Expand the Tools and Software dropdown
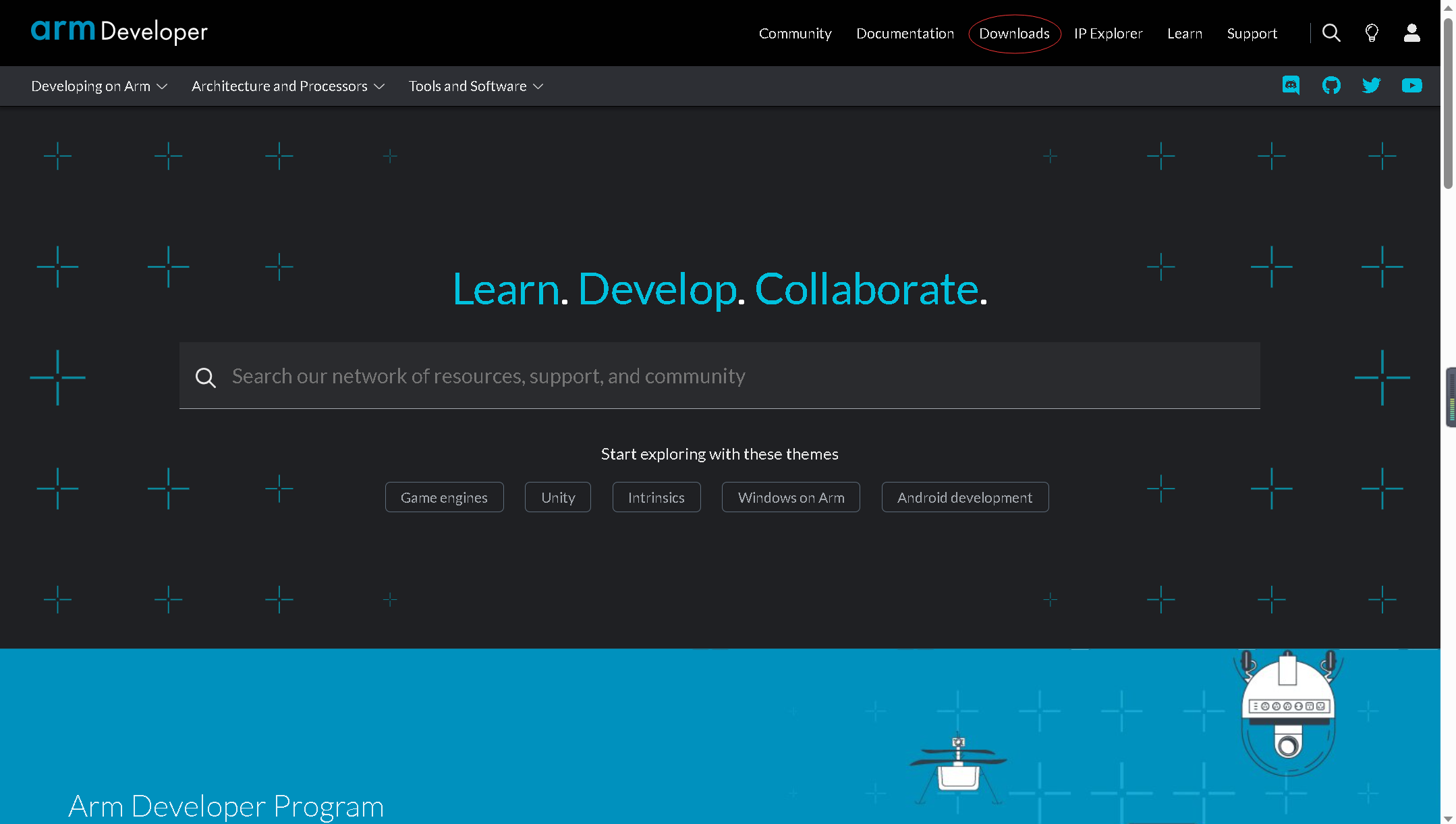Viewport: 1456px width, 824px height. tap(476, 85)
